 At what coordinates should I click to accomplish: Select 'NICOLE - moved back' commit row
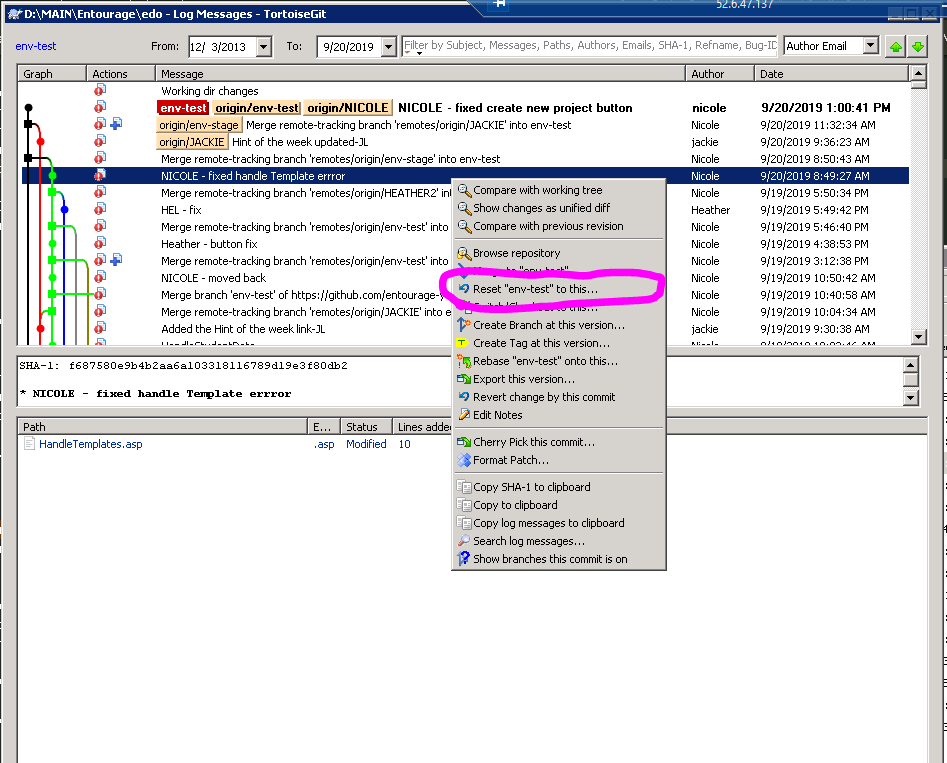tap(465, 278)
